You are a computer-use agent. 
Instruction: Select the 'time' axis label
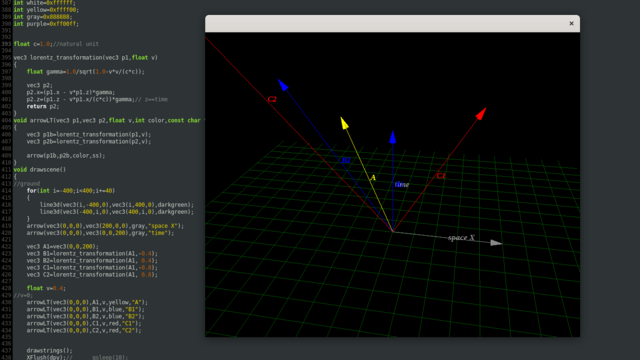tap(402, 184)
